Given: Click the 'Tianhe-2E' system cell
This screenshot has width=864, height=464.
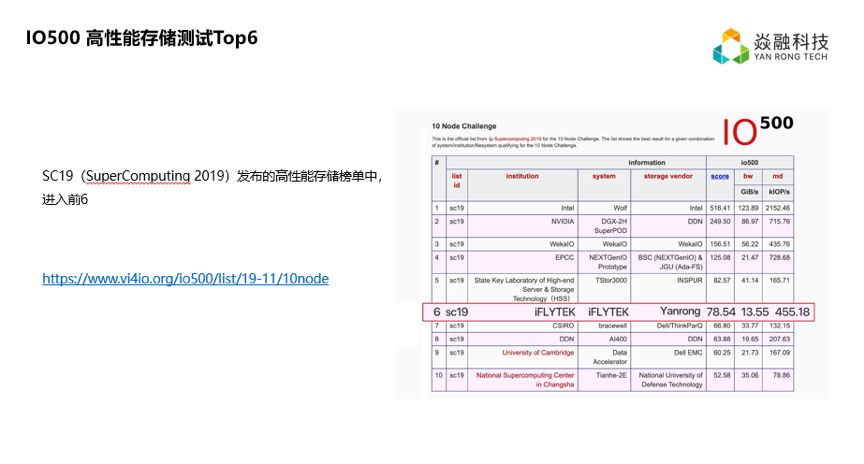Looking at the screenshot, I should click(611, 375).
